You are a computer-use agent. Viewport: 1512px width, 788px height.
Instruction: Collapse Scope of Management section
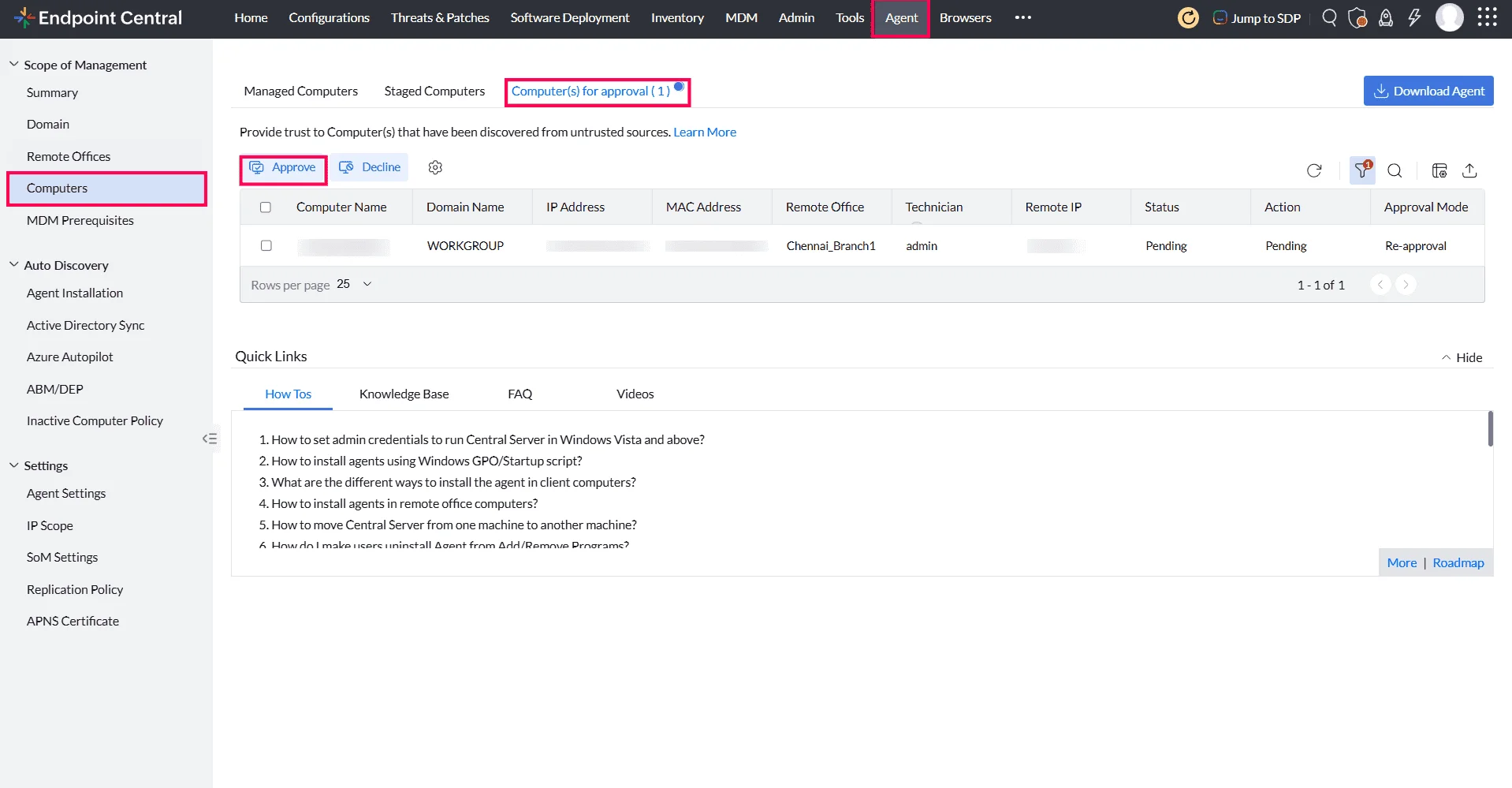tap(13, 64)
